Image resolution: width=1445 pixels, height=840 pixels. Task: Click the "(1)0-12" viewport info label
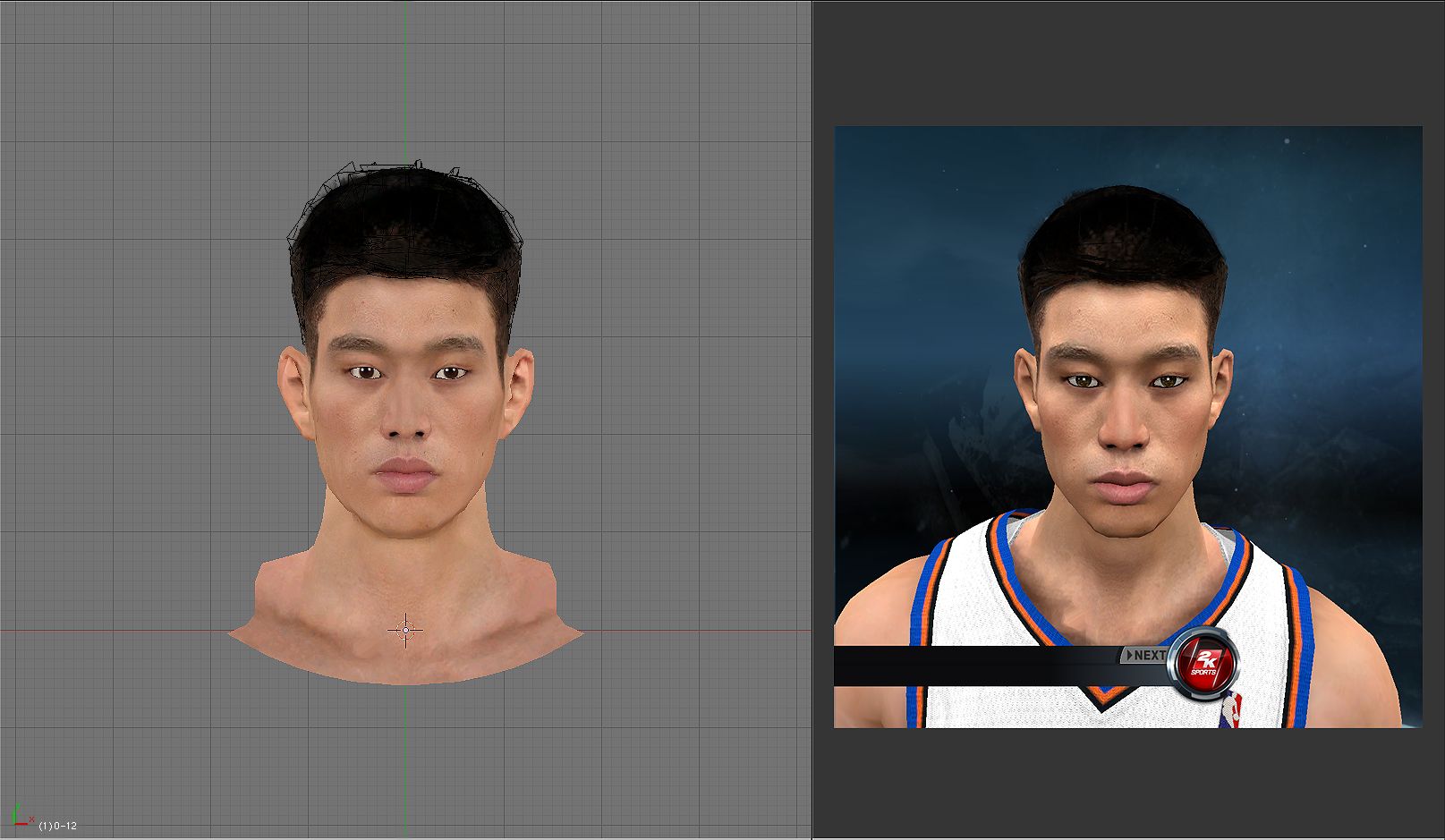click(58, 826)
